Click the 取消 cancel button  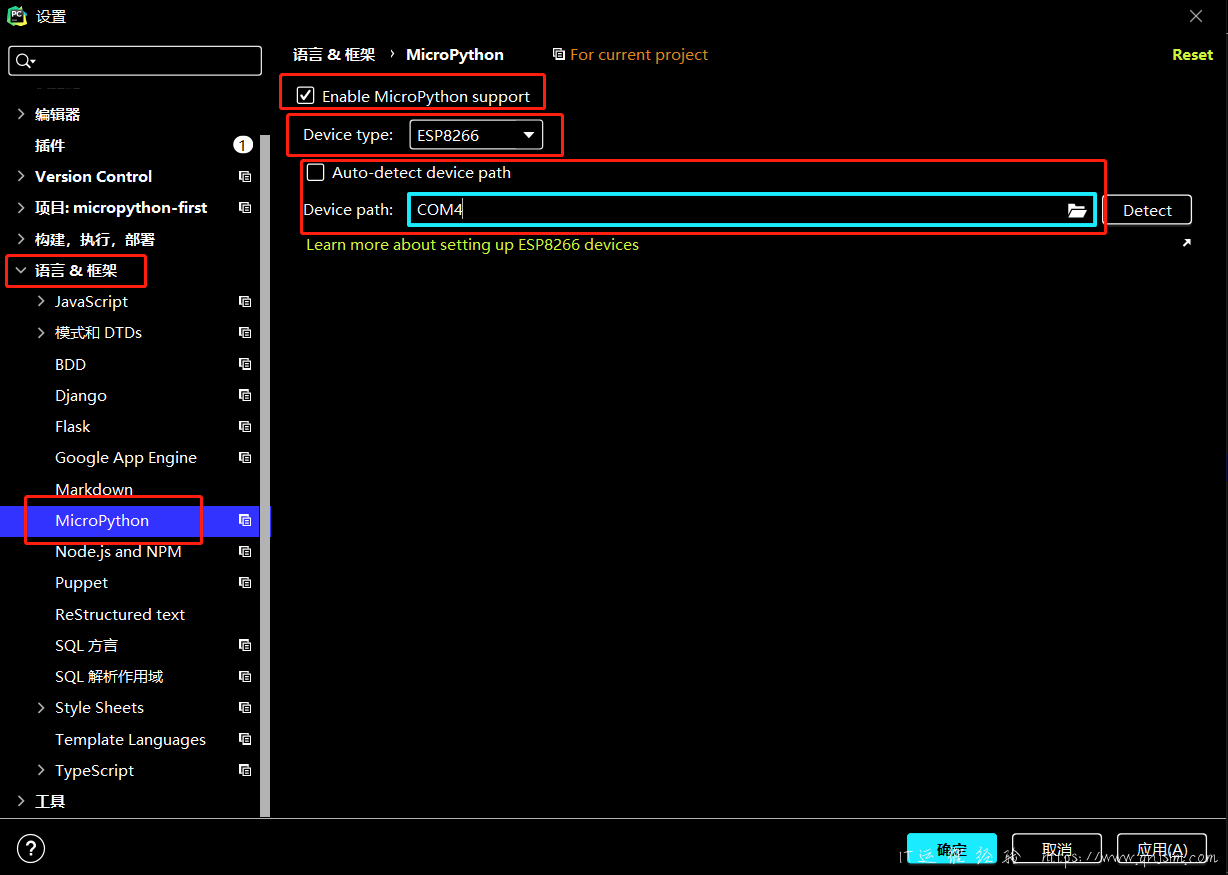pyautogui.click(x=1057, y=849)
